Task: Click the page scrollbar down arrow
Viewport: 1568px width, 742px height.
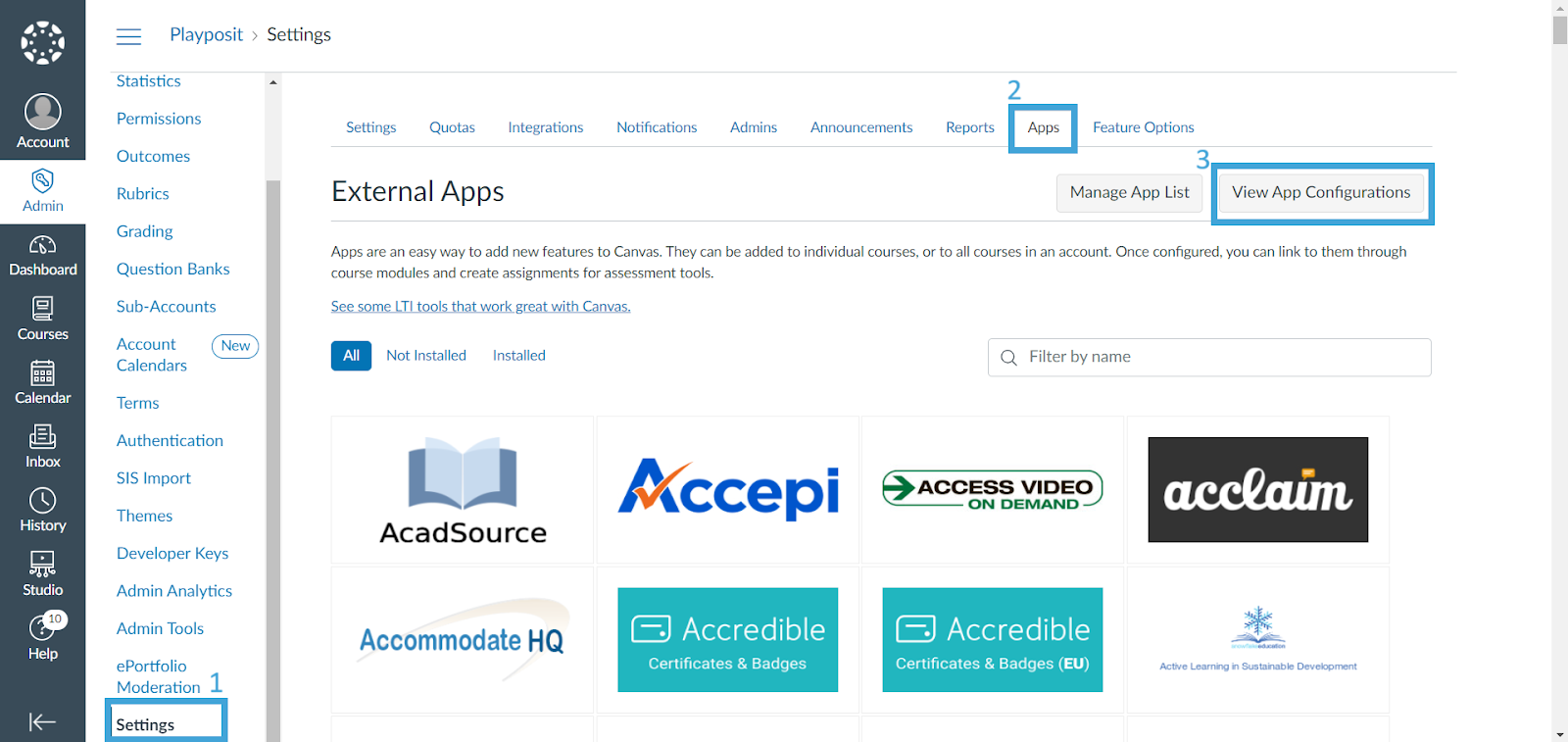Action: [x=1560, y=734]
